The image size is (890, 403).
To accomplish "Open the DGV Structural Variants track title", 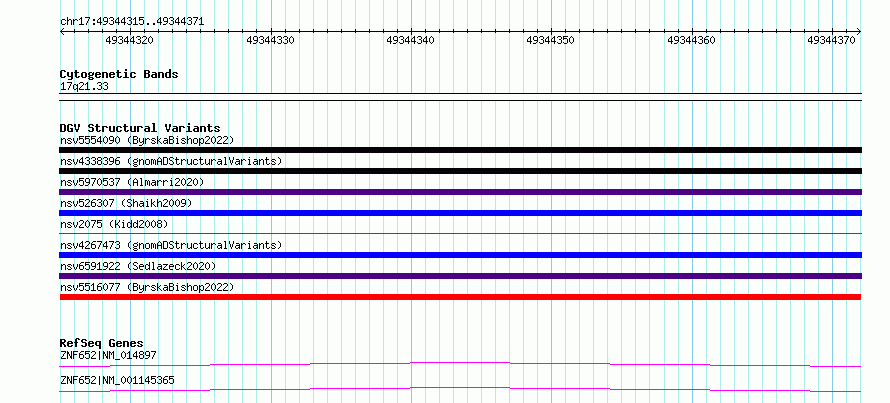I will (x=140, y=128).
